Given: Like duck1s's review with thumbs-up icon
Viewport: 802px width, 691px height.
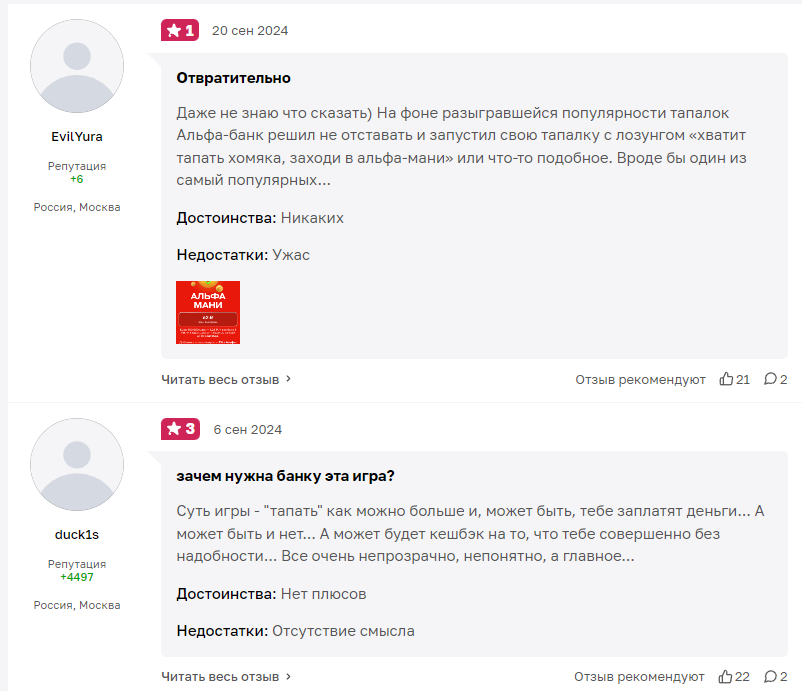Looking at the screenshot, I should 726,677.
